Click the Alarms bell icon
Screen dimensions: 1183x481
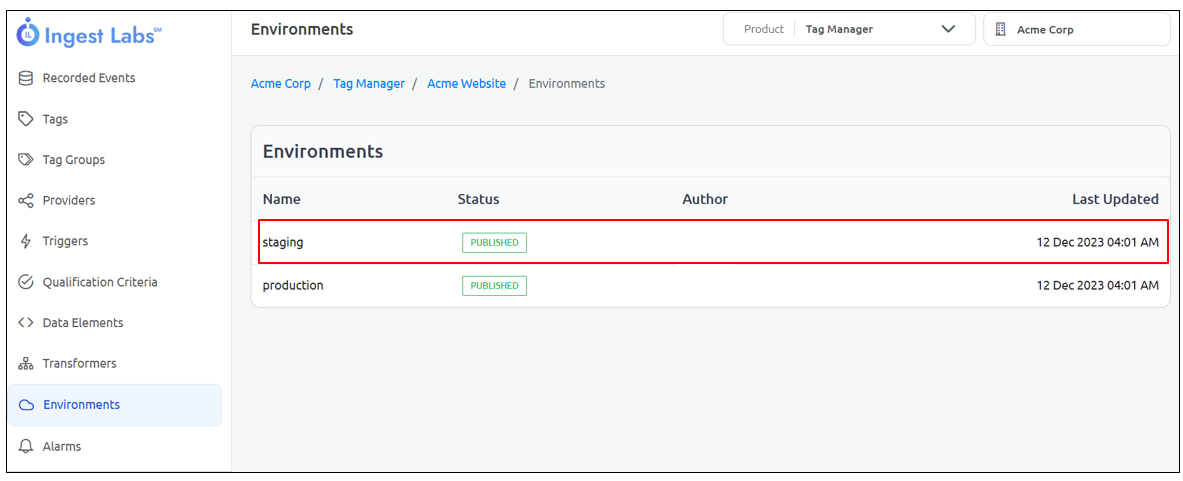(26, 446)
